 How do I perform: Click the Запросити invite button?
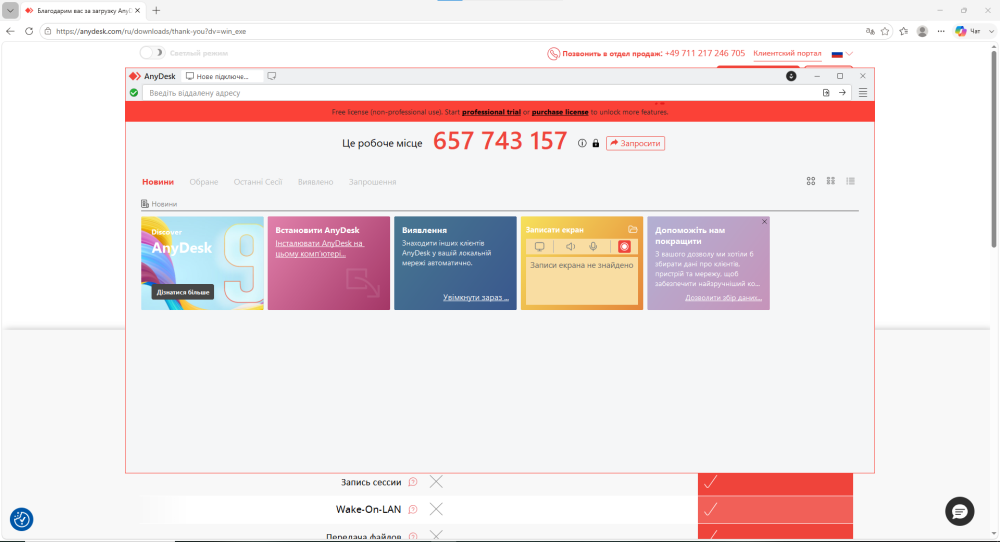635,143
